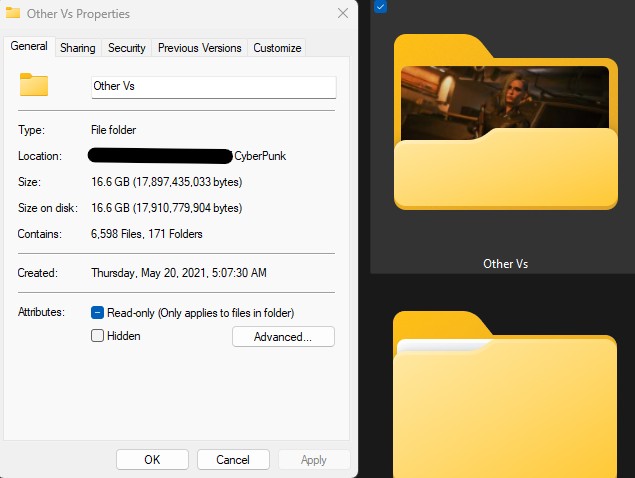The height and width of the screenshot is (478, 635).
Task: Click the folder icon beside the name field
Action: (34, 85)
